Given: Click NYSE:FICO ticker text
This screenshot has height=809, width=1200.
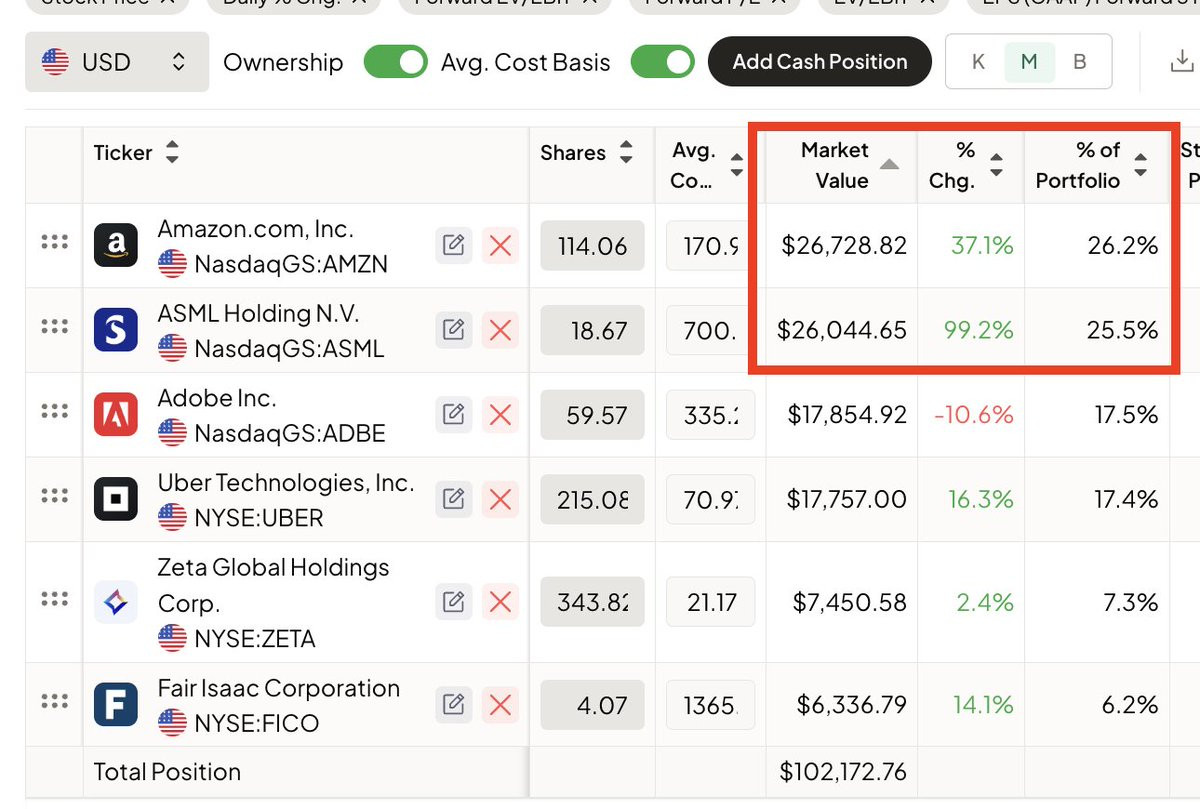Looking at the screenshot, I should coord(256,724).
